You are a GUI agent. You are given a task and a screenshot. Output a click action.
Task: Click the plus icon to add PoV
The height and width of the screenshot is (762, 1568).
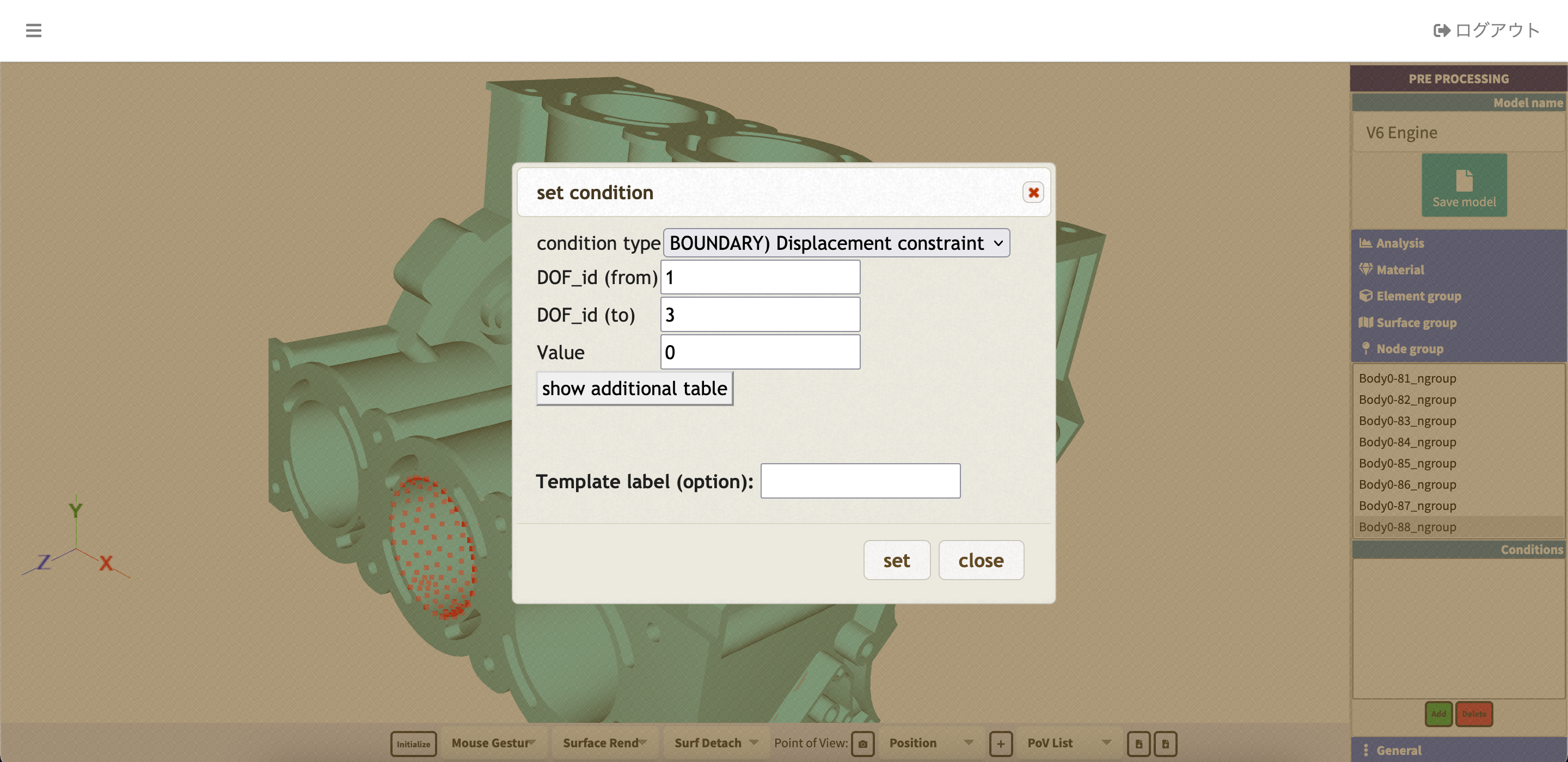click(1000, 743)
